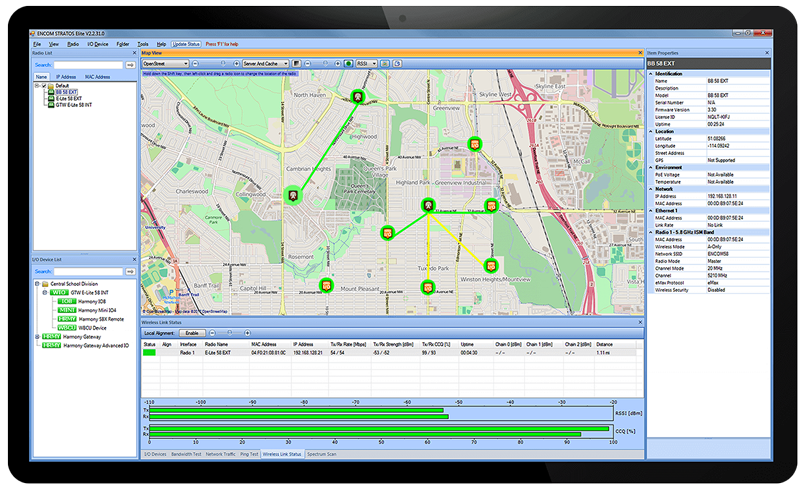Select the radio icon near Charleswood and Collingwood
Image resolution: width=800 pixels, height=494 pixels.
(x=293, y=195)
